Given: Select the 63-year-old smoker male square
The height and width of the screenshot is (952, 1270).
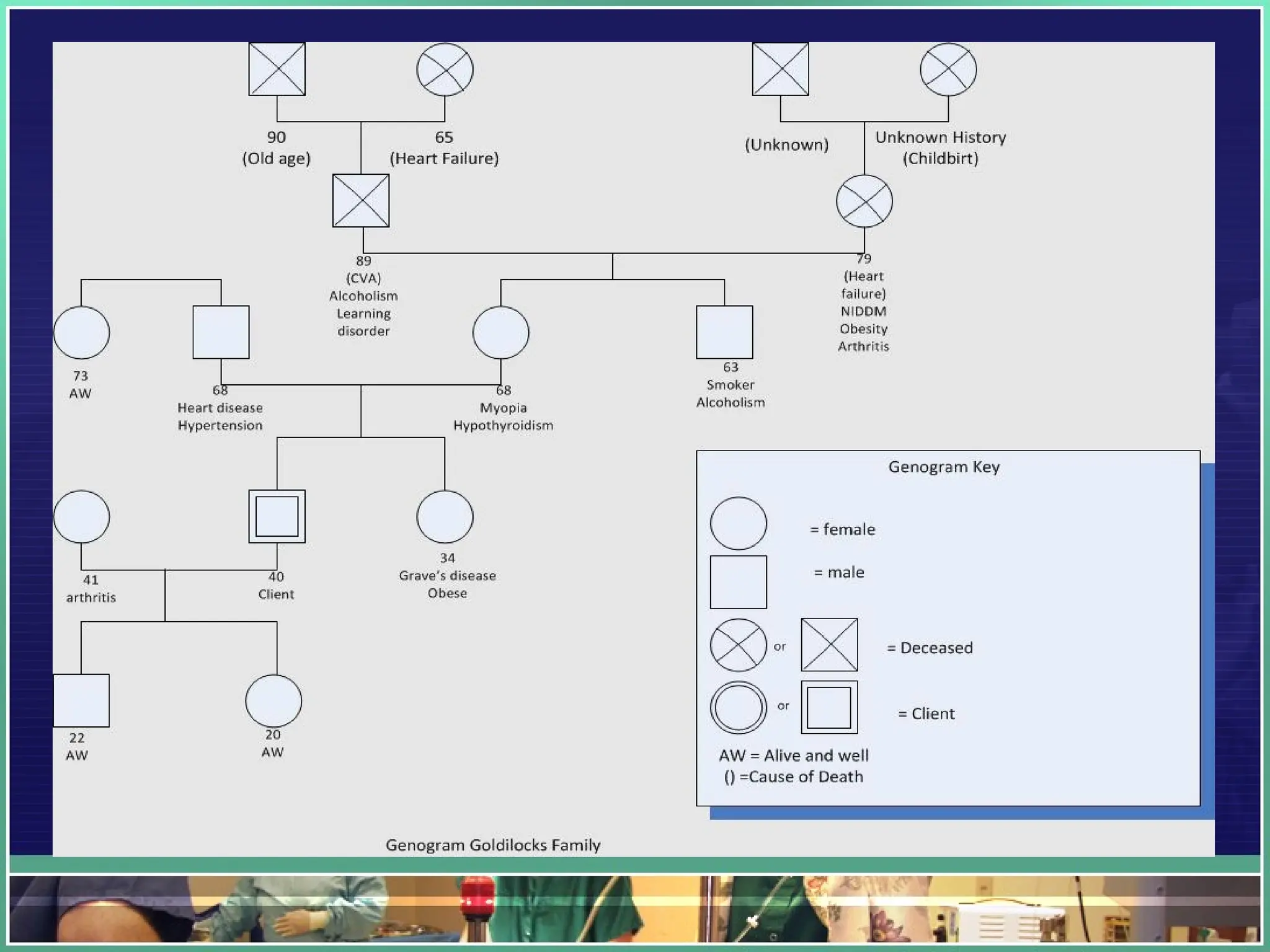Looking at the screenshot, I should [x=724, y=332].
